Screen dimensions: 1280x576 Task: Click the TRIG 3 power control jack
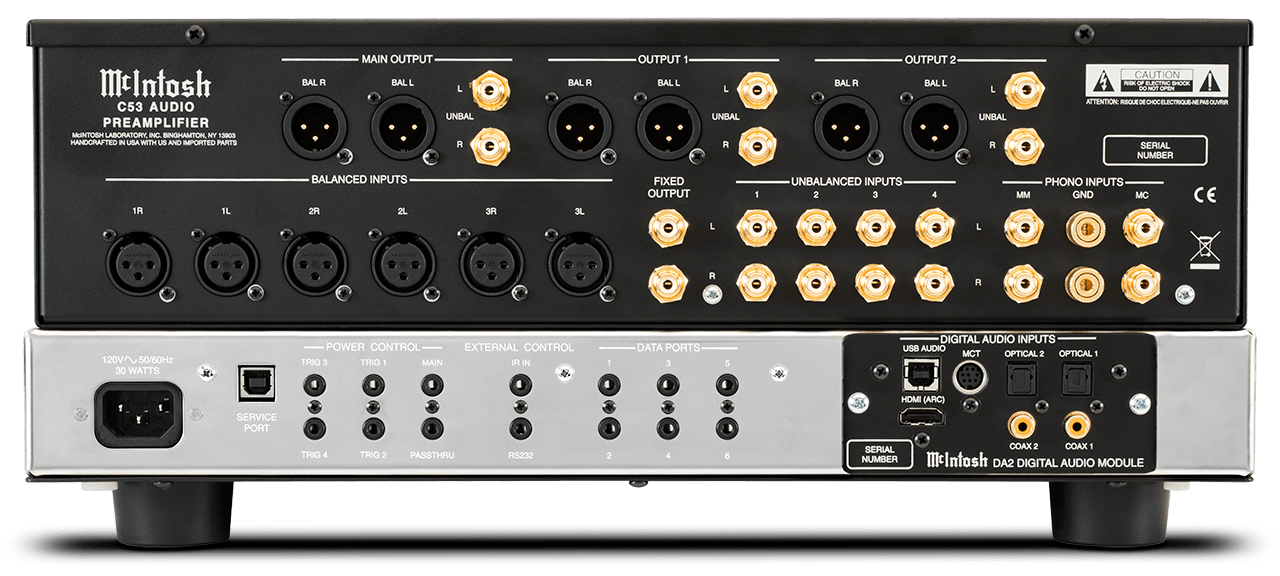point(315,384)
